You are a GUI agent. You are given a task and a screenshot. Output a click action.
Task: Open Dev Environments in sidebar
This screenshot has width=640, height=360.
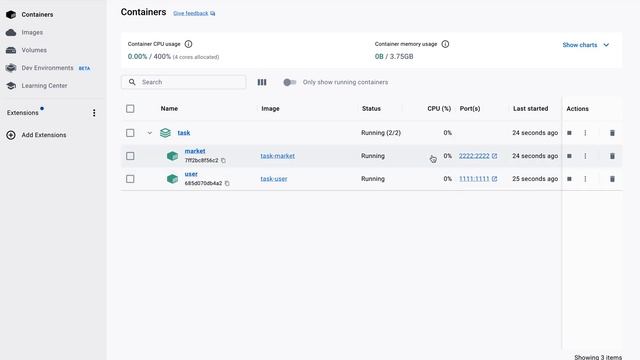[x=47, y=68]
